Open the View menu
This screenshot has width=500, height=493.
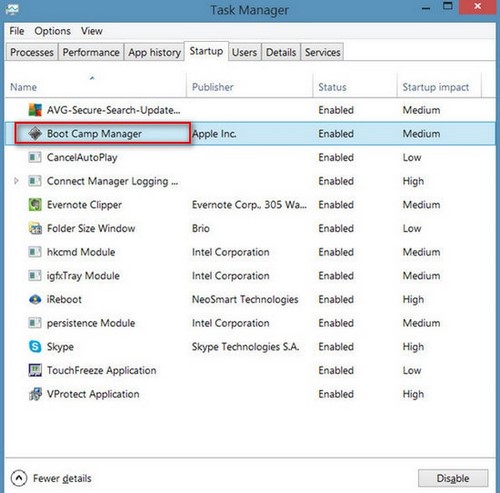[x=92, y=31]
